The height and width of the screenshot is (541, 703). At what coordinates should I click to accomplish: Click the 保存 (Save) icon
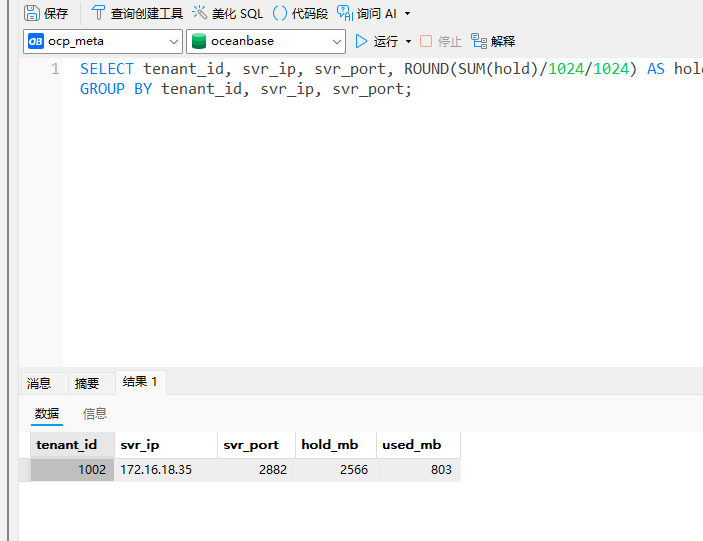point(32,13)
